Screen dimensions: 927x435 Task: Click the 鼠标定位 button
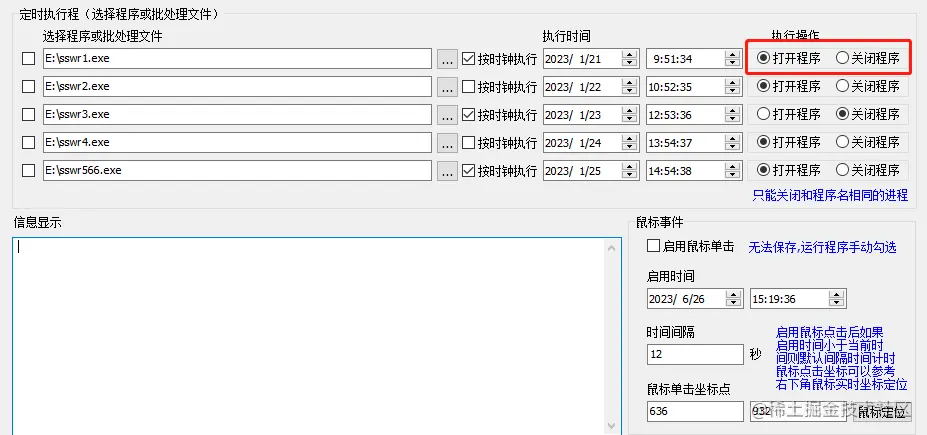point(881,411)
